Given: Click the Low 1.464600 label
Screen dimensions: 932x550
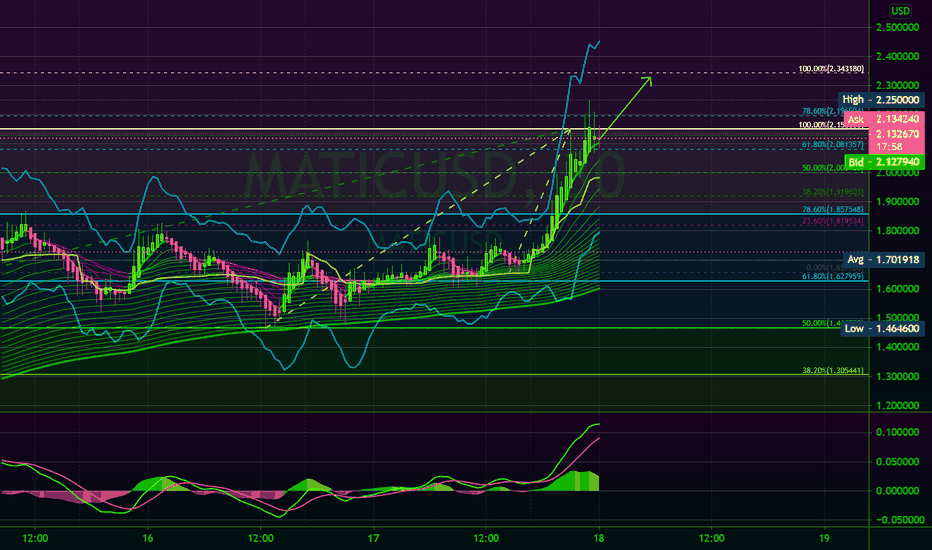Looking at the screenshot, I should pyautogui.click(x=882, y=328).
